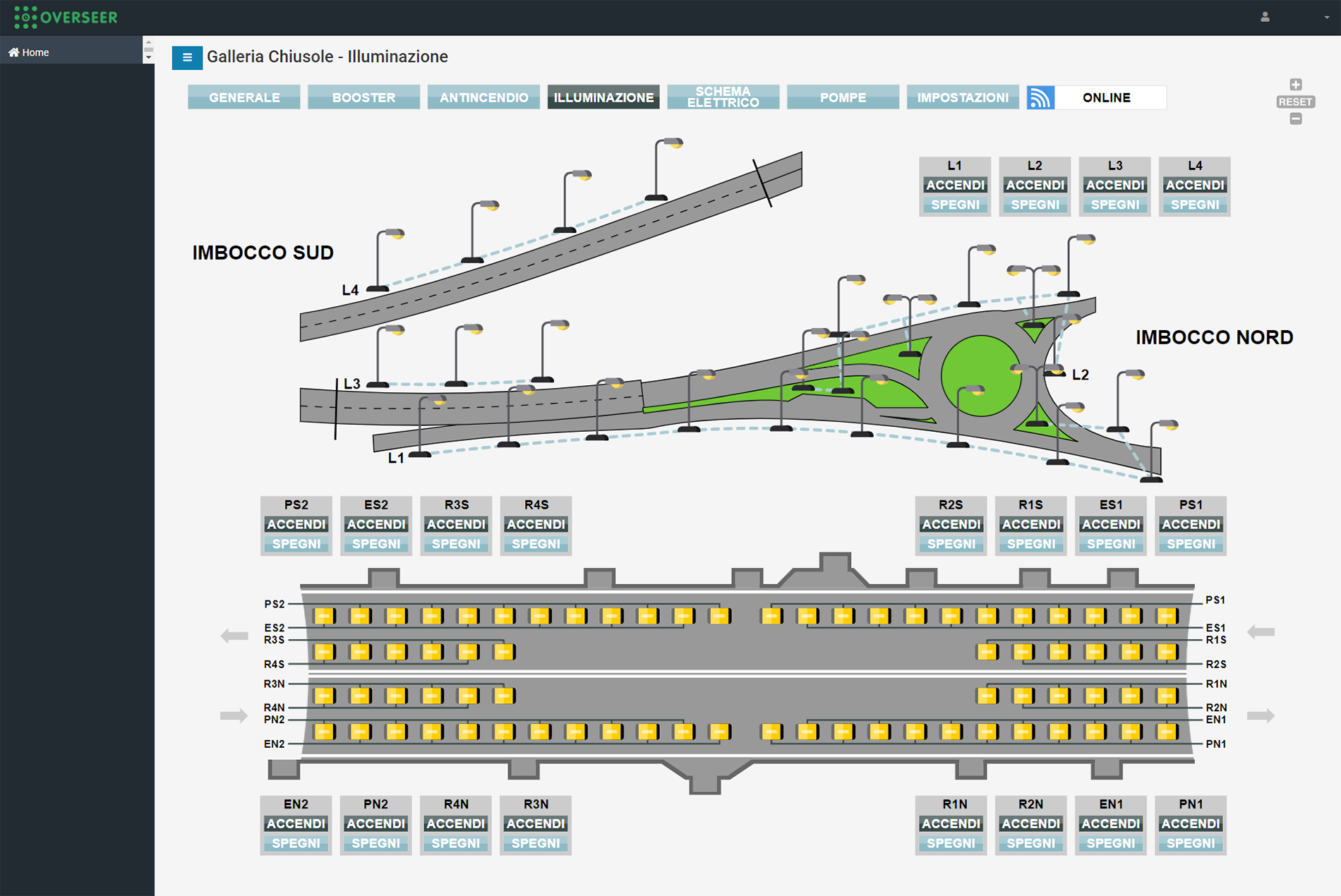1341x896 pixels.
Task: Click the IMBOCCO SUD label
Action: (x=263, y=253)
